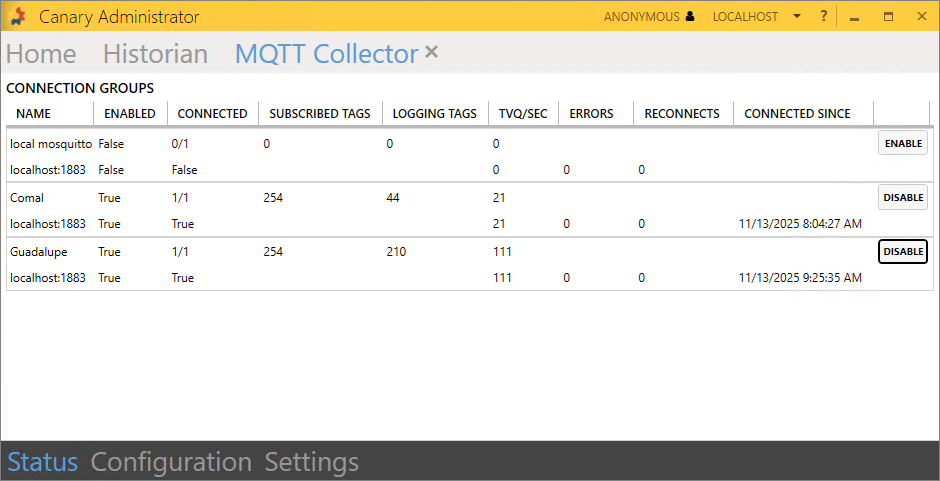Select localhost:1883 under Comal
This screenshot has height=481, width=940.
coord(48,224)
